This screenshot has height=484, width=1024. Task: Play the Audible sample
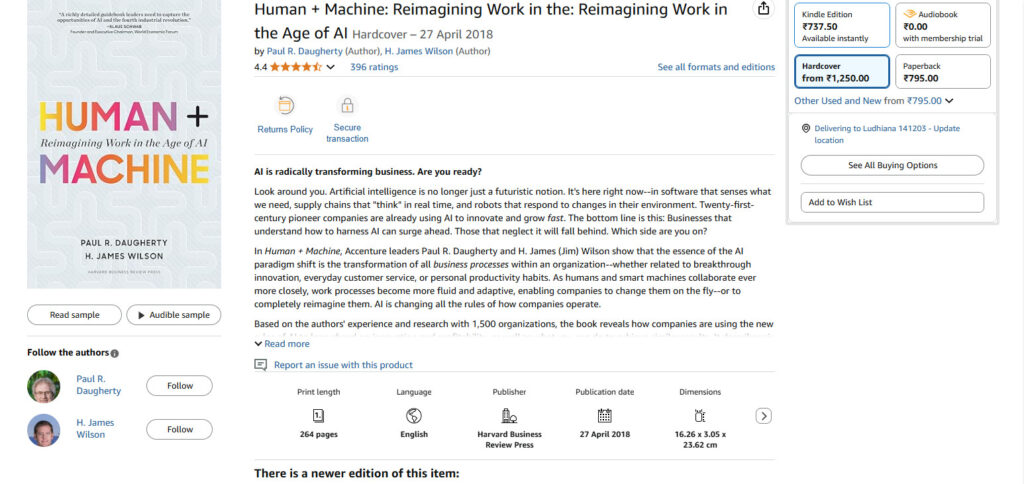click(174, 315)
